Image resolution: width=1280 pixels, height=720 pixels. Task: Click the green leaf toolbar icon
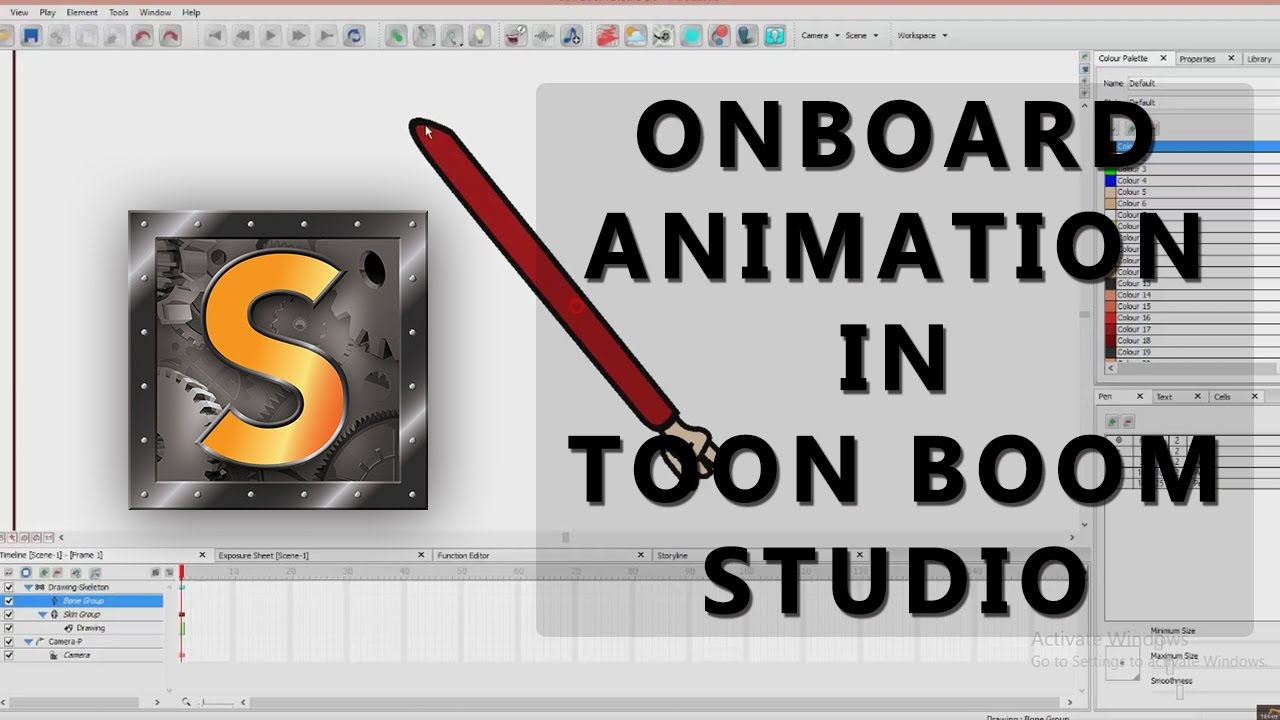click(x=397, y=36)
